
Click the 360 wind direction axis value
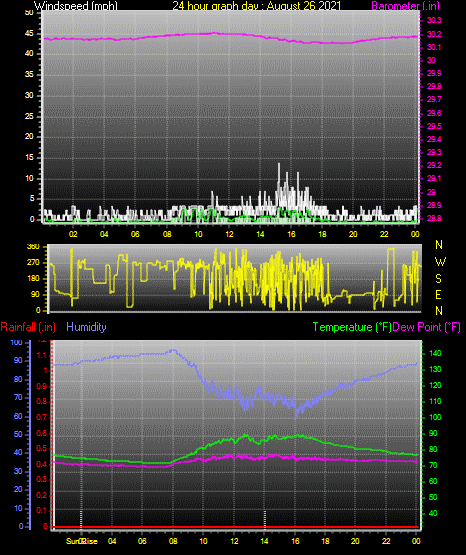(33, 247)
